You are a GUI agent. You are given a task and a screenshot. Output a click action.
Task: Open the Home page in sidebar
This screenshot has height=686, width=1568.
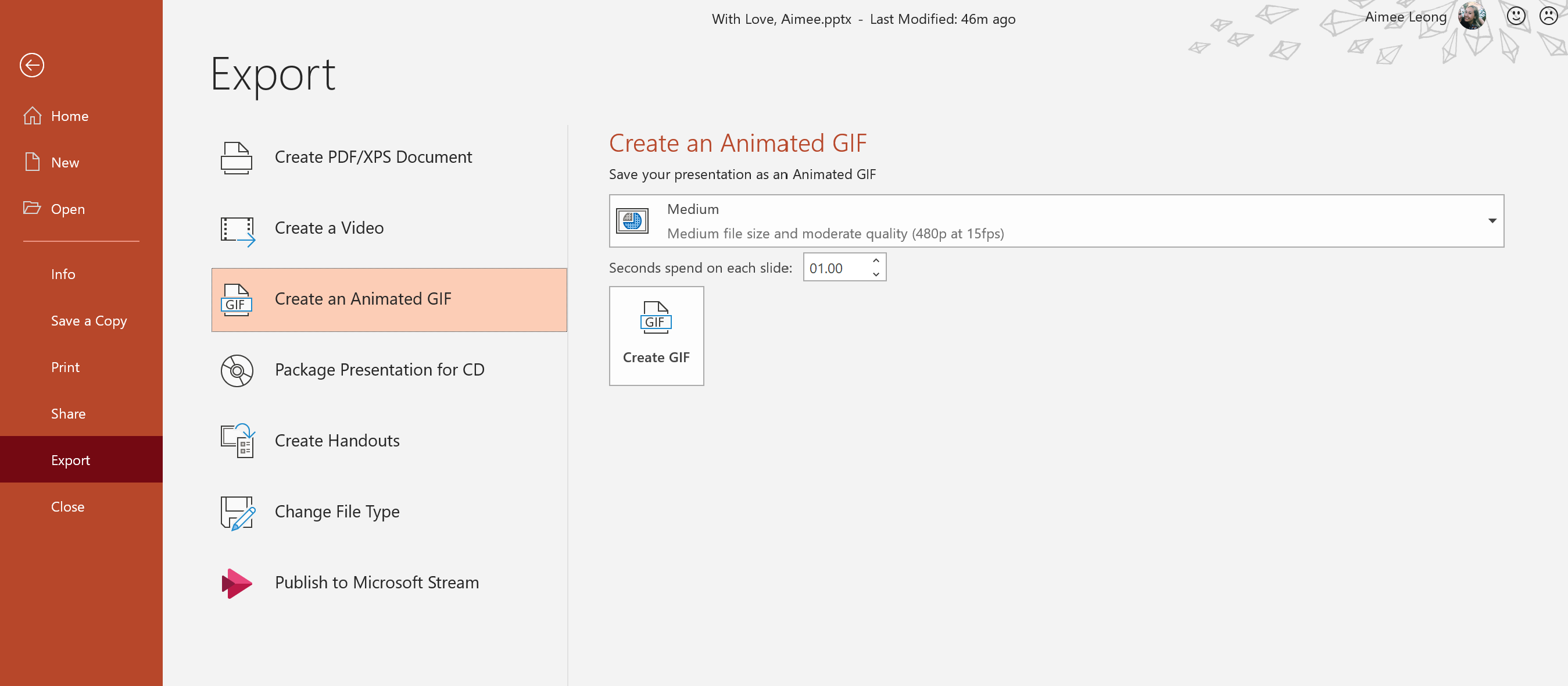click(69, 116)
